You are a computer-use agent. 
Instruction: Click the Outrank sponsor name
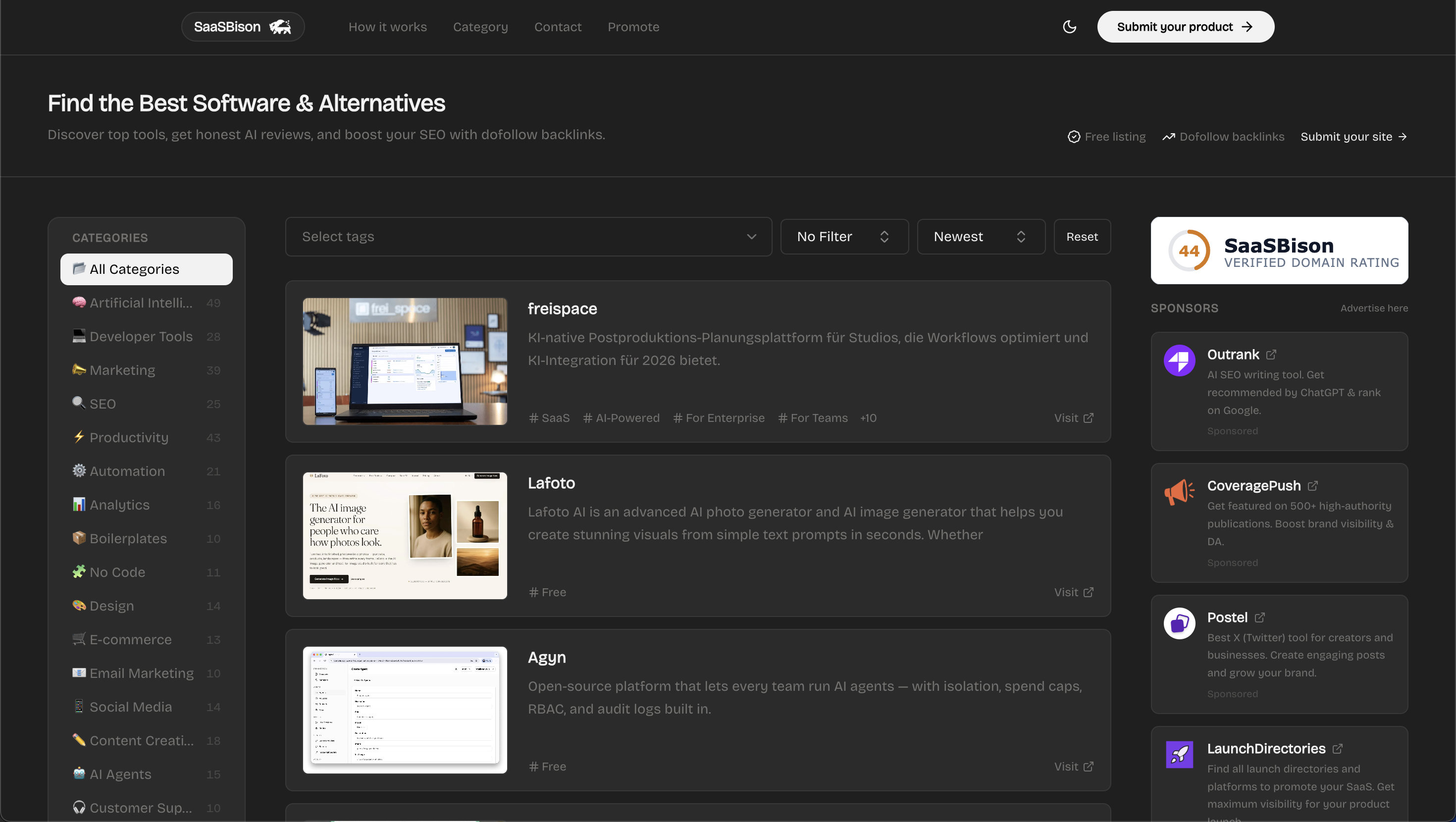tap(1233, 355)
